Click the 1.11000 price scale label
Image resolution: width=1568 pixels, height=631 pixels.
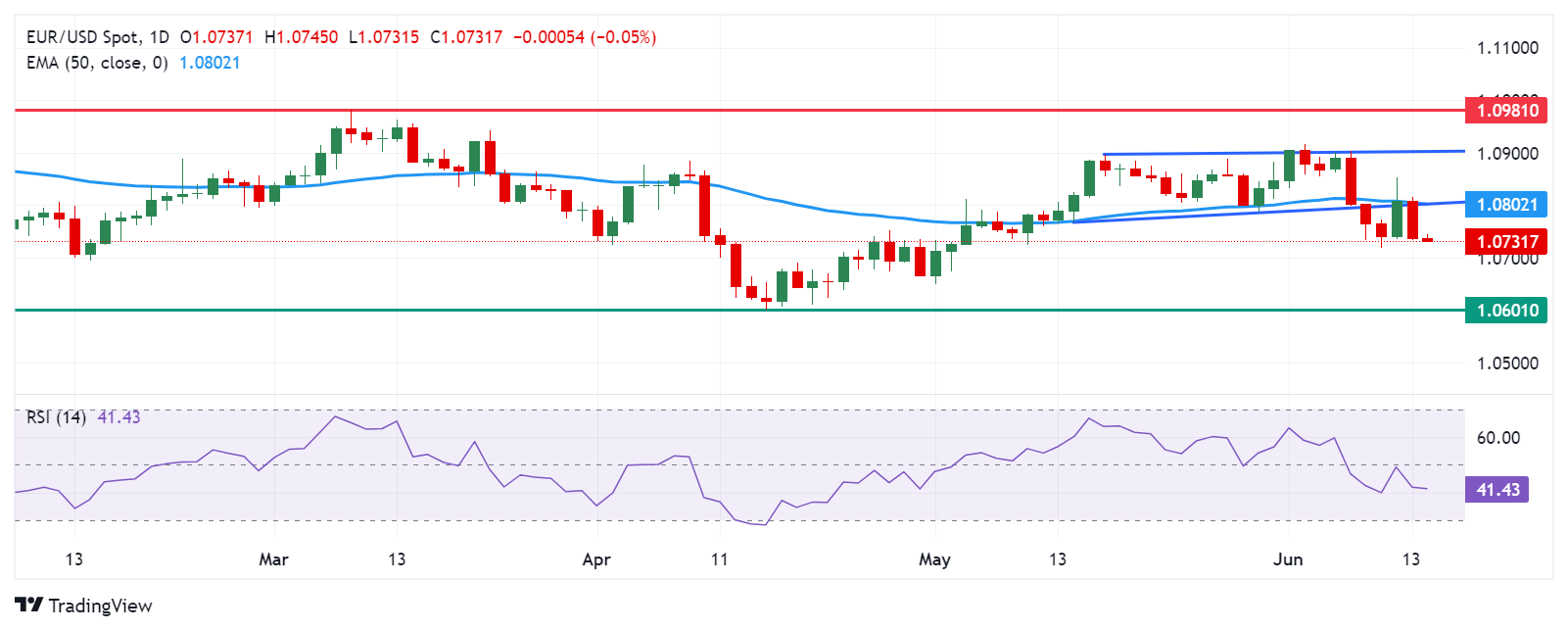click(x=1507, y=48)
